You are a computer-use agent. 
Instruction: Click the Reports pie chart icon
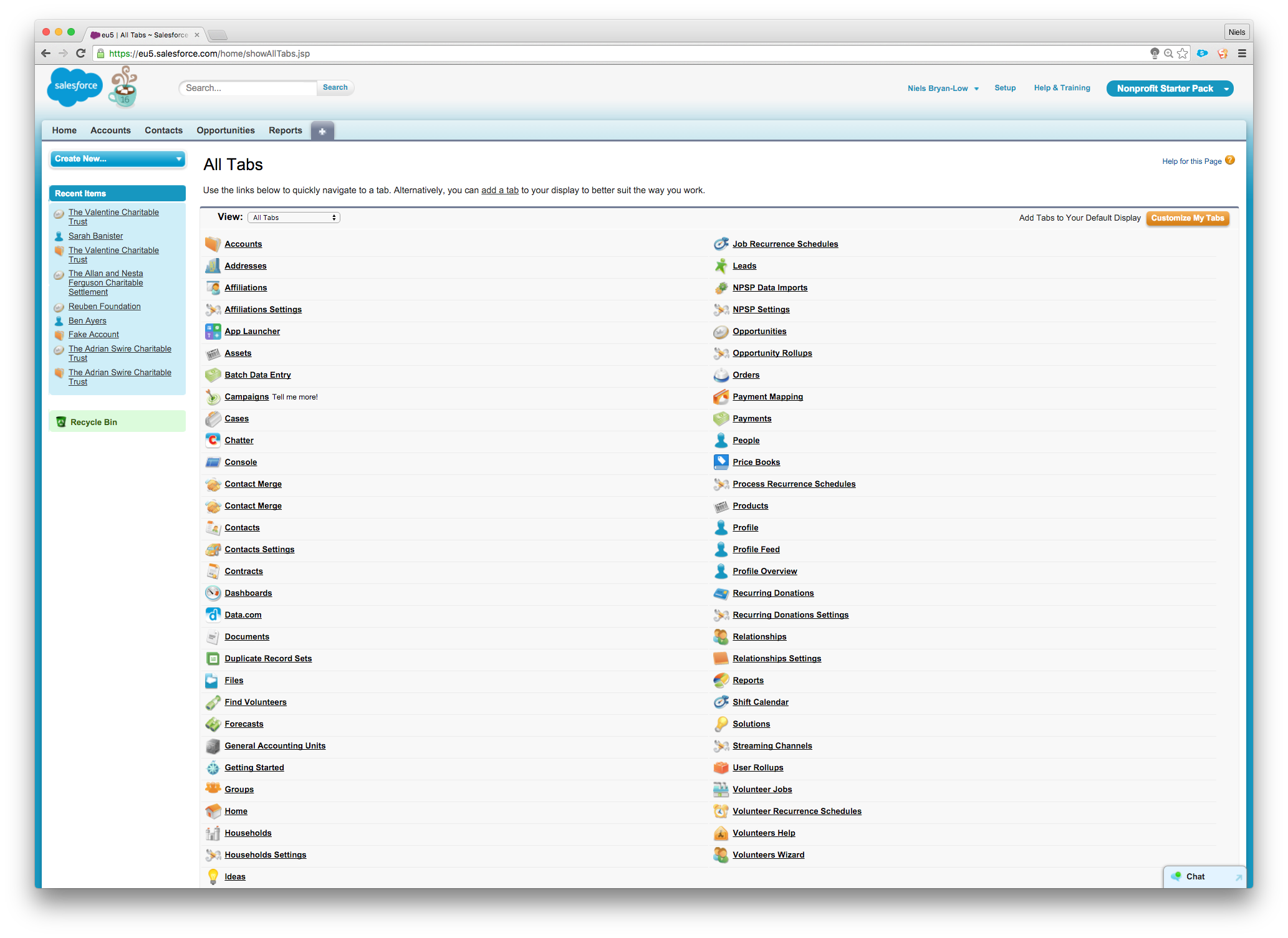pos(721,680)
